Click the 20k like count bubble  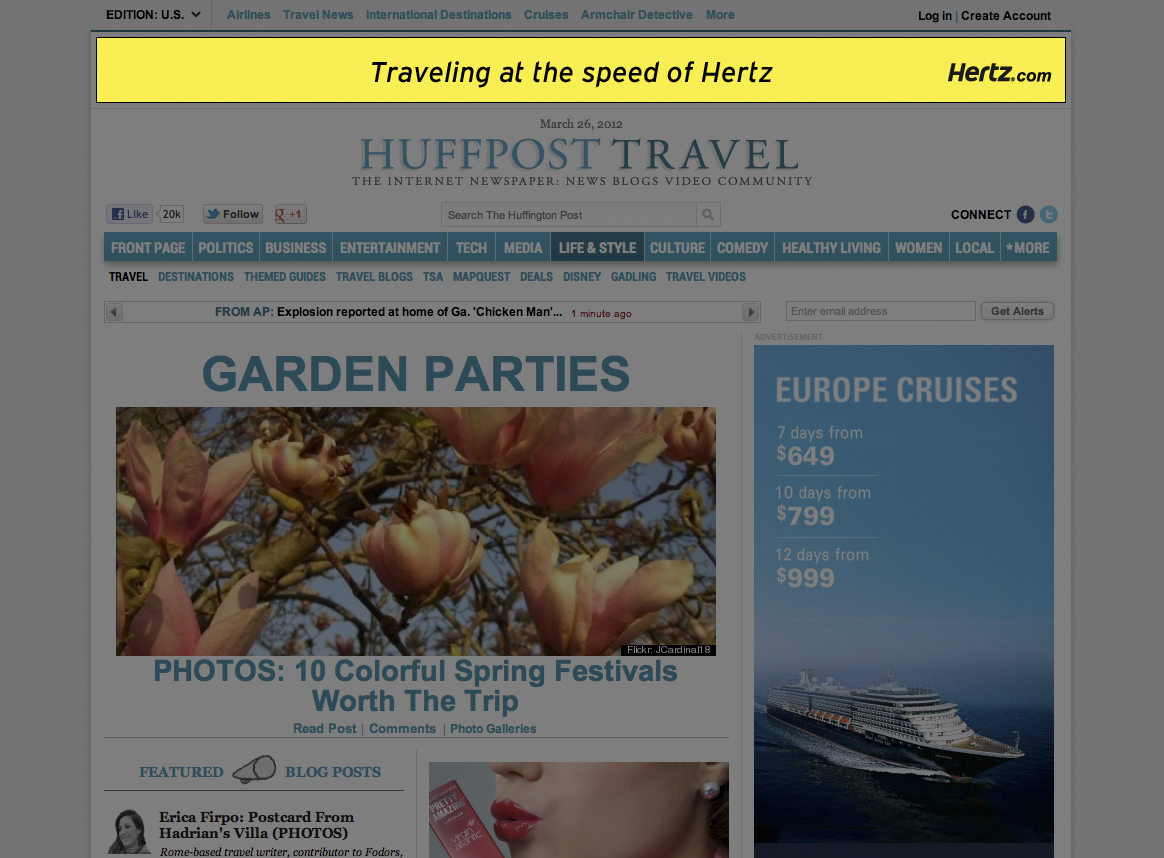coord(171,214)
